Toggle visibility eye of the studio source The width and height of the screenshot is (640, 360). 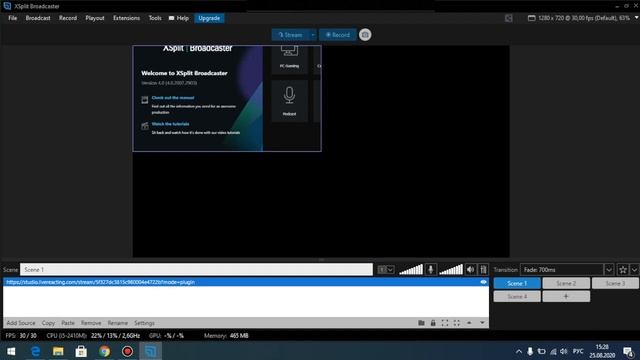coord(483,282)
